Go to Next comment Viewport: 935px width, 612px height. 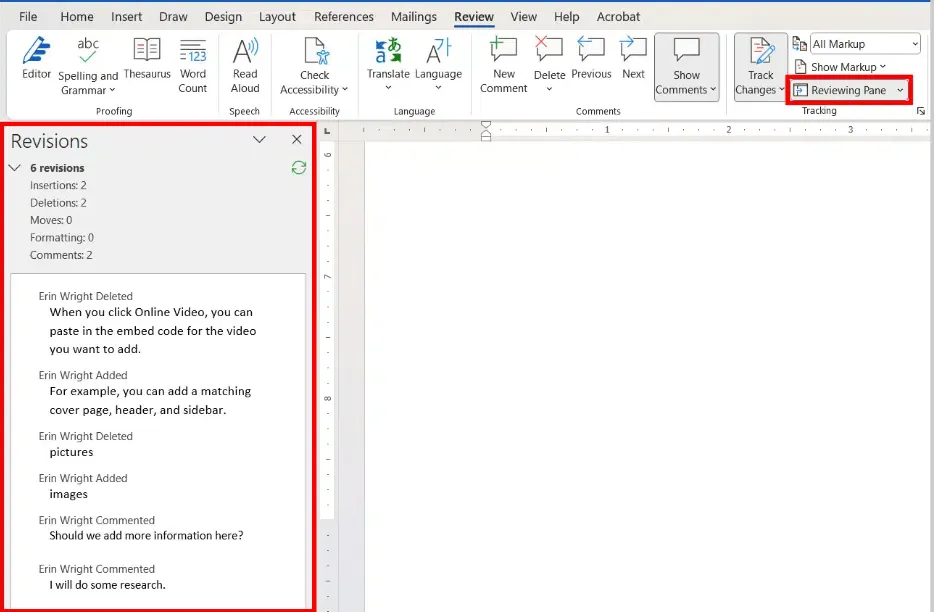633,58
